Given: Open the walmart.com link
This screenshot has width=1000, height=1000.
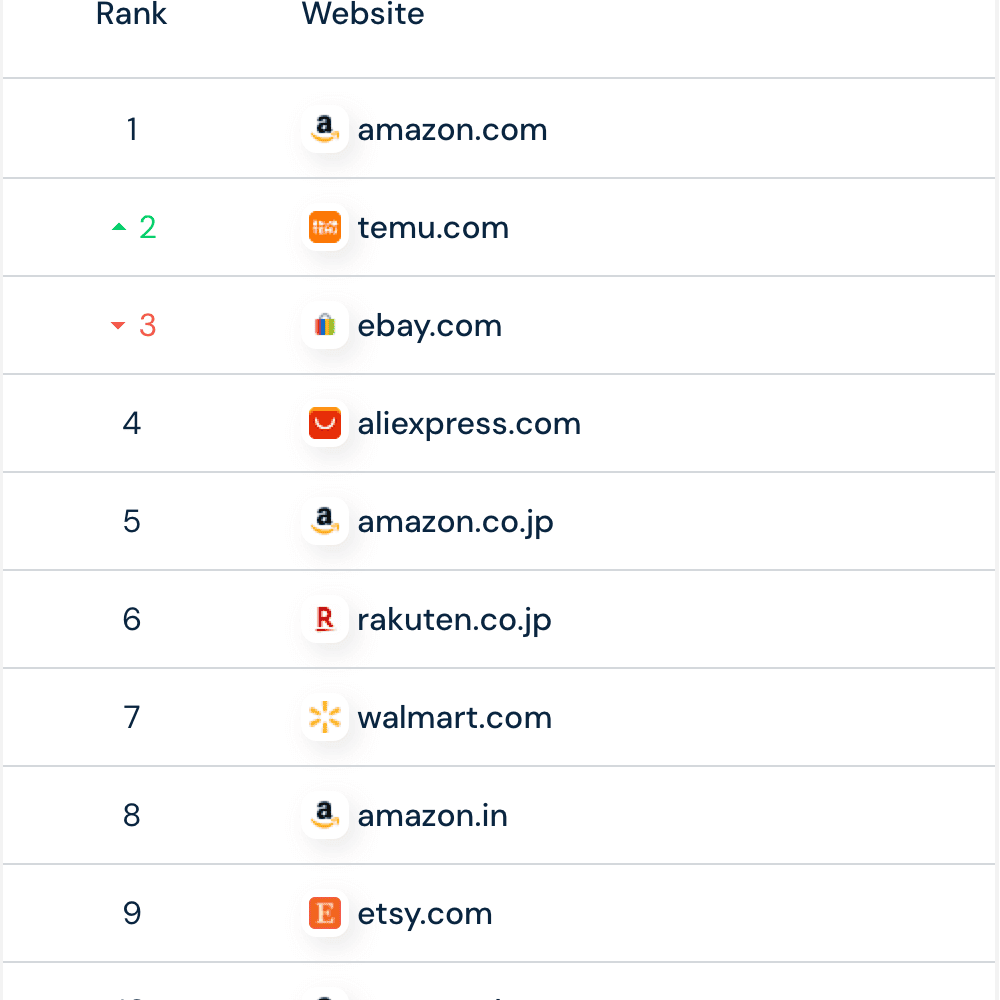Looking at the screenshot, I should [x=455, y=718].
